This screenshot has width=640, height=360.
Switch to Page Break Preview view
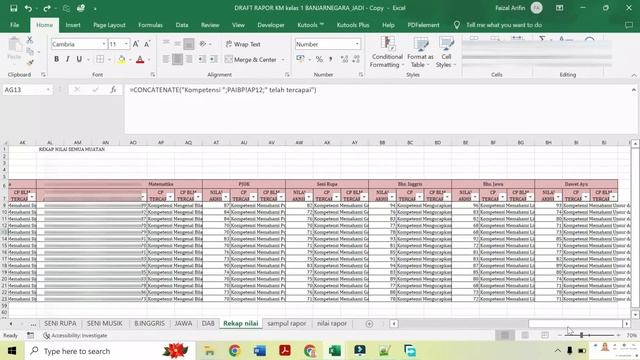coord(545,335)
